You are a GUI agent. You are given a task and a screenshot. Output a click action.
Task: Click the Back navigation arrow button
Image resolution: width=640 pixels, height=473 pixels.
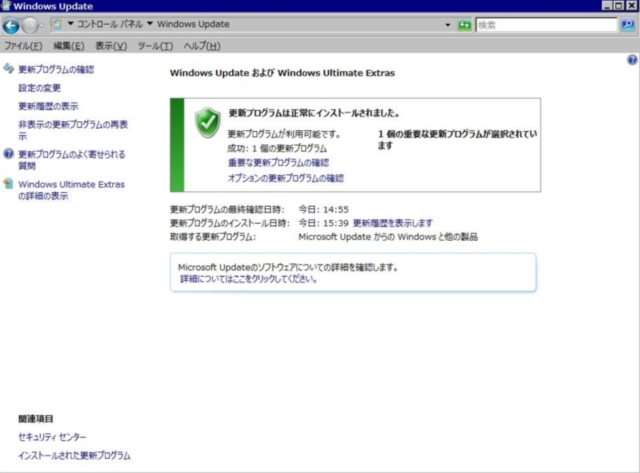(x=11, y=26)
